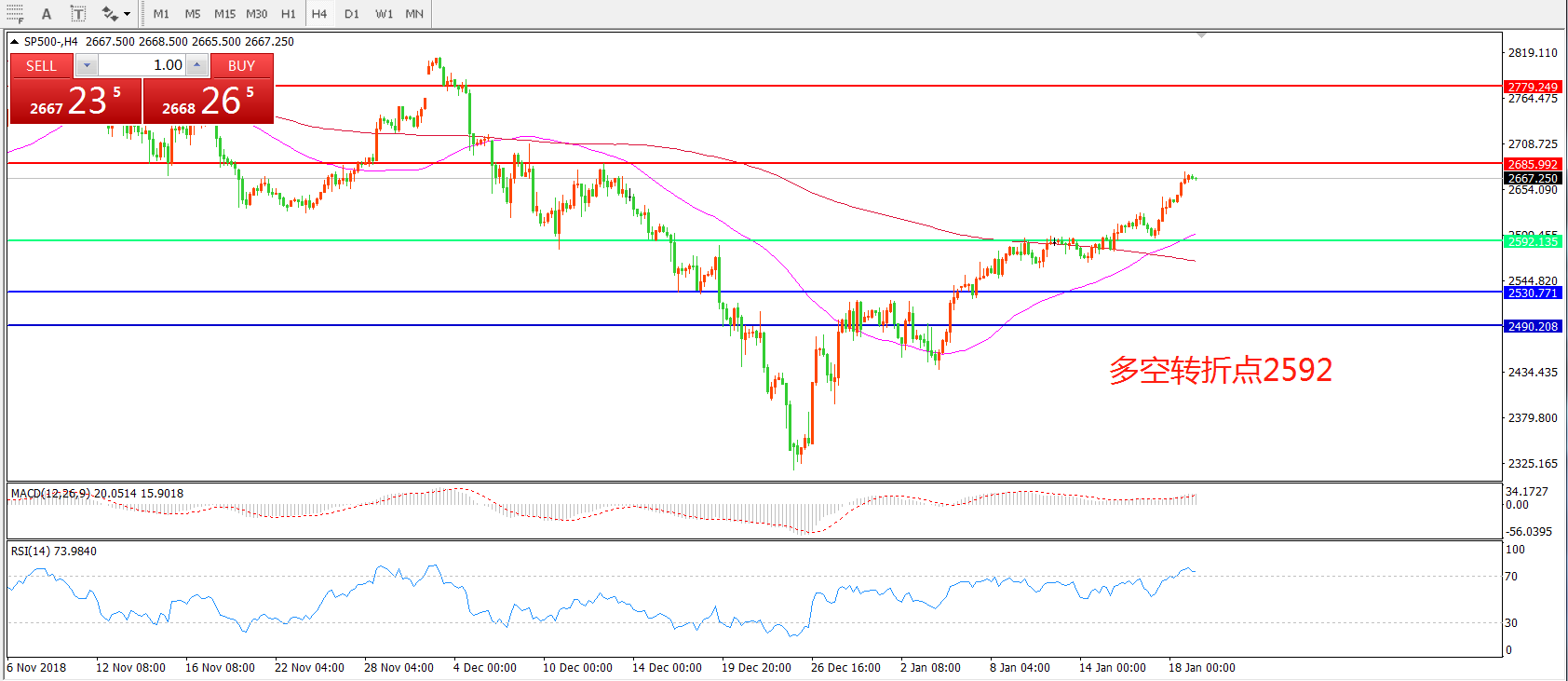The image size is (1568, 681).
Task: Open the arrows tool dropdown arrow
Action: [127, 14]
